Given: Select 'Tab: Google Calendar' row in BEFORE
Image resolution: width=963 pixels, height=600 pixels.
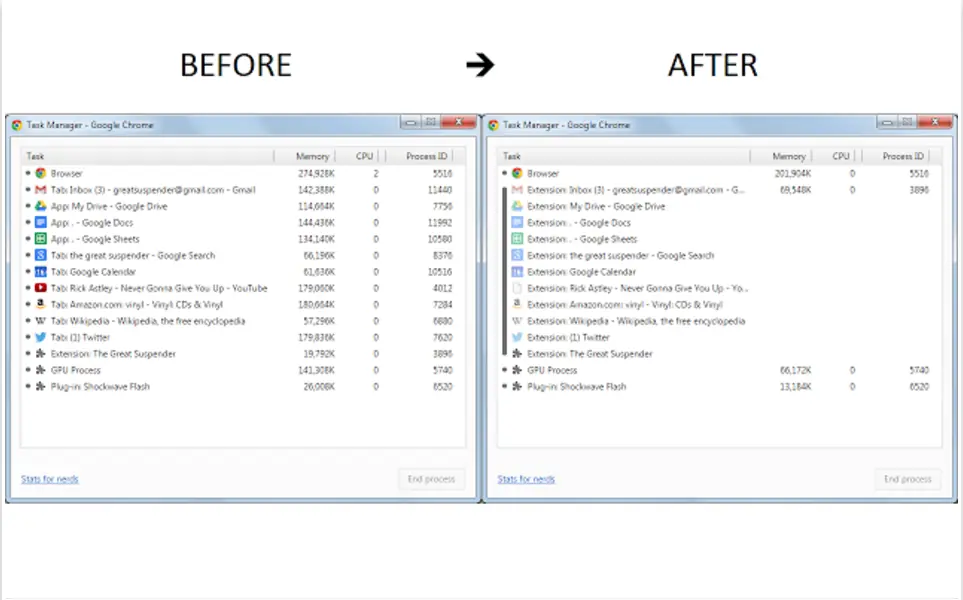Looking at the screenshot, I should click(243, 271).
